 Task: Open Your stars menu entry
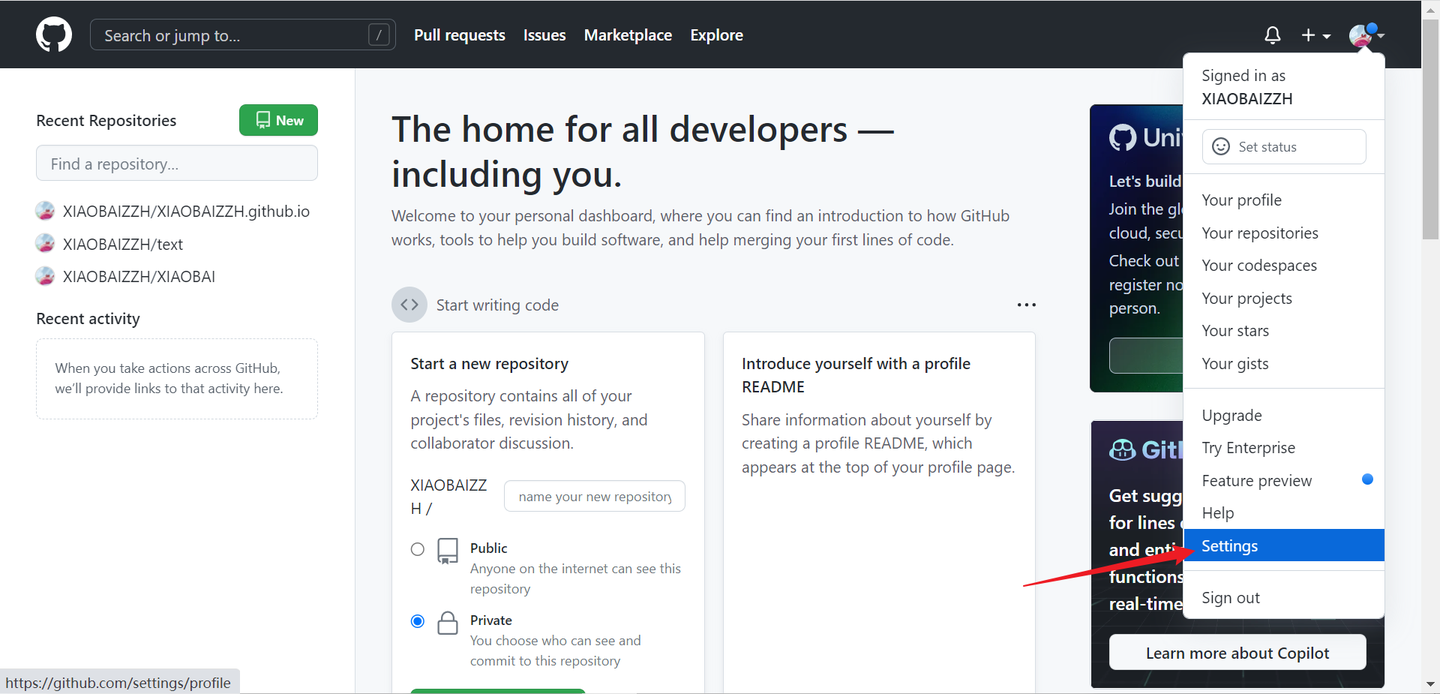click(x=1284, y=331)
